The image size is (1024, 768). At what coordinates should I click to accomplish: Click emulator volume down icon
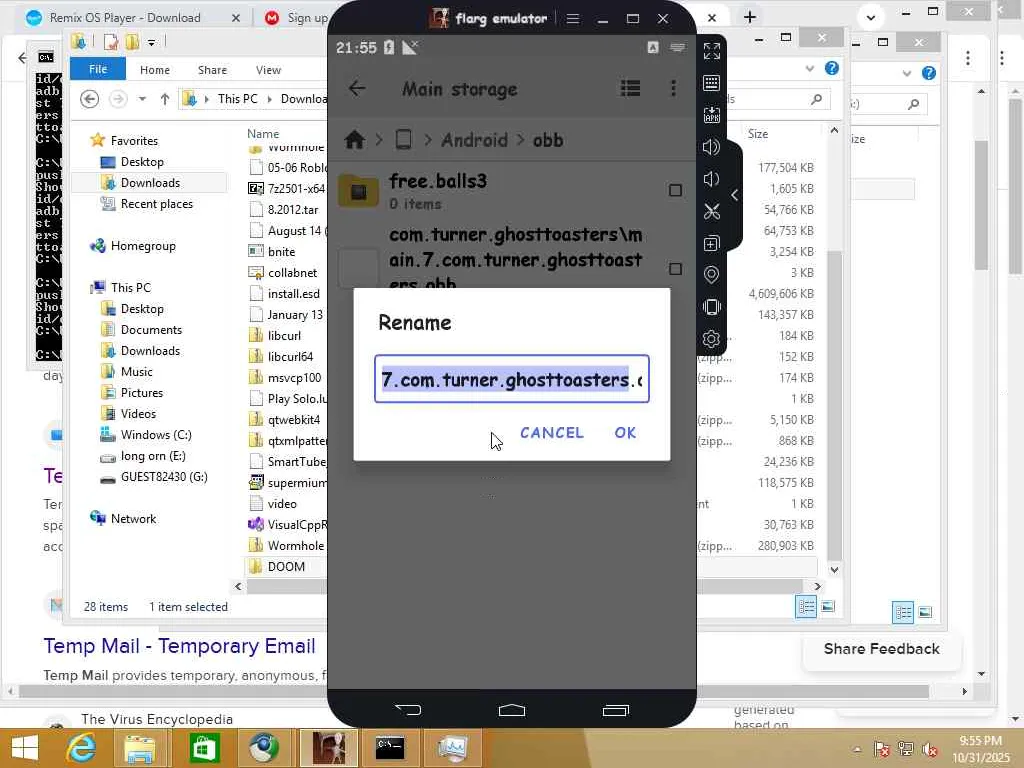712,179
